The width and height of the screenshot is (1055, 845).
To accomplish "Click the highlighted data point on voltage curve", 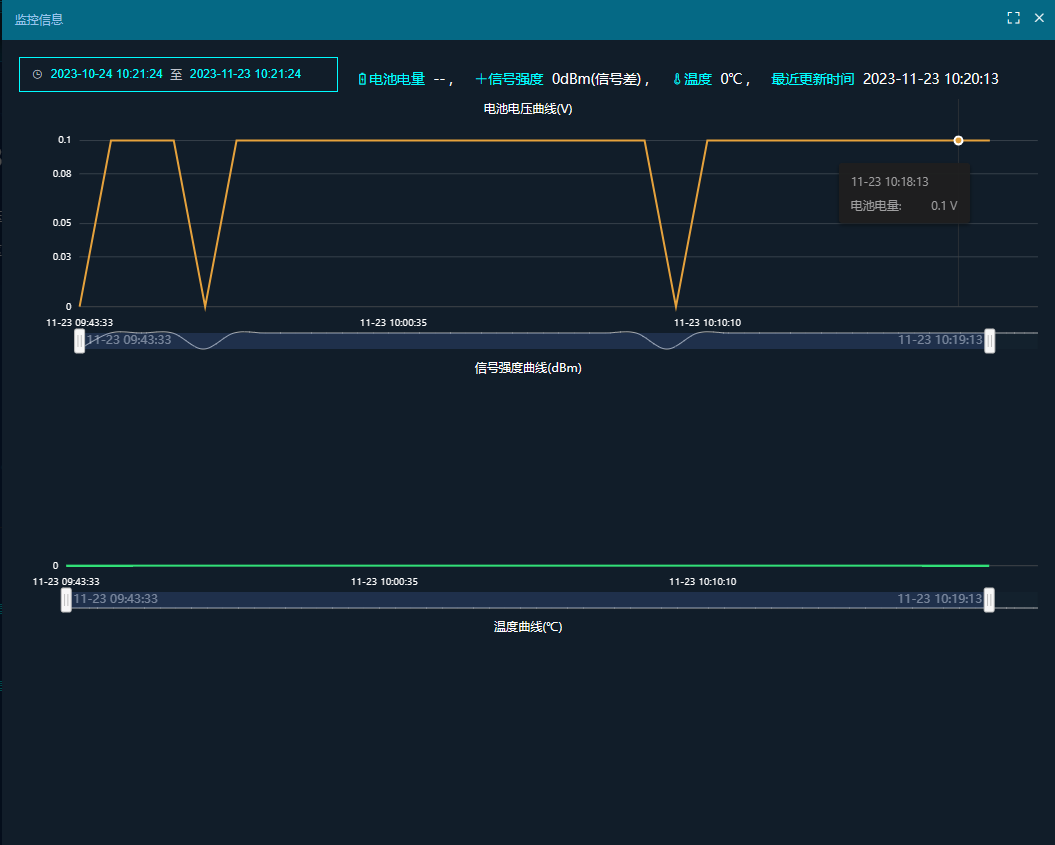I will coord(958,141).
